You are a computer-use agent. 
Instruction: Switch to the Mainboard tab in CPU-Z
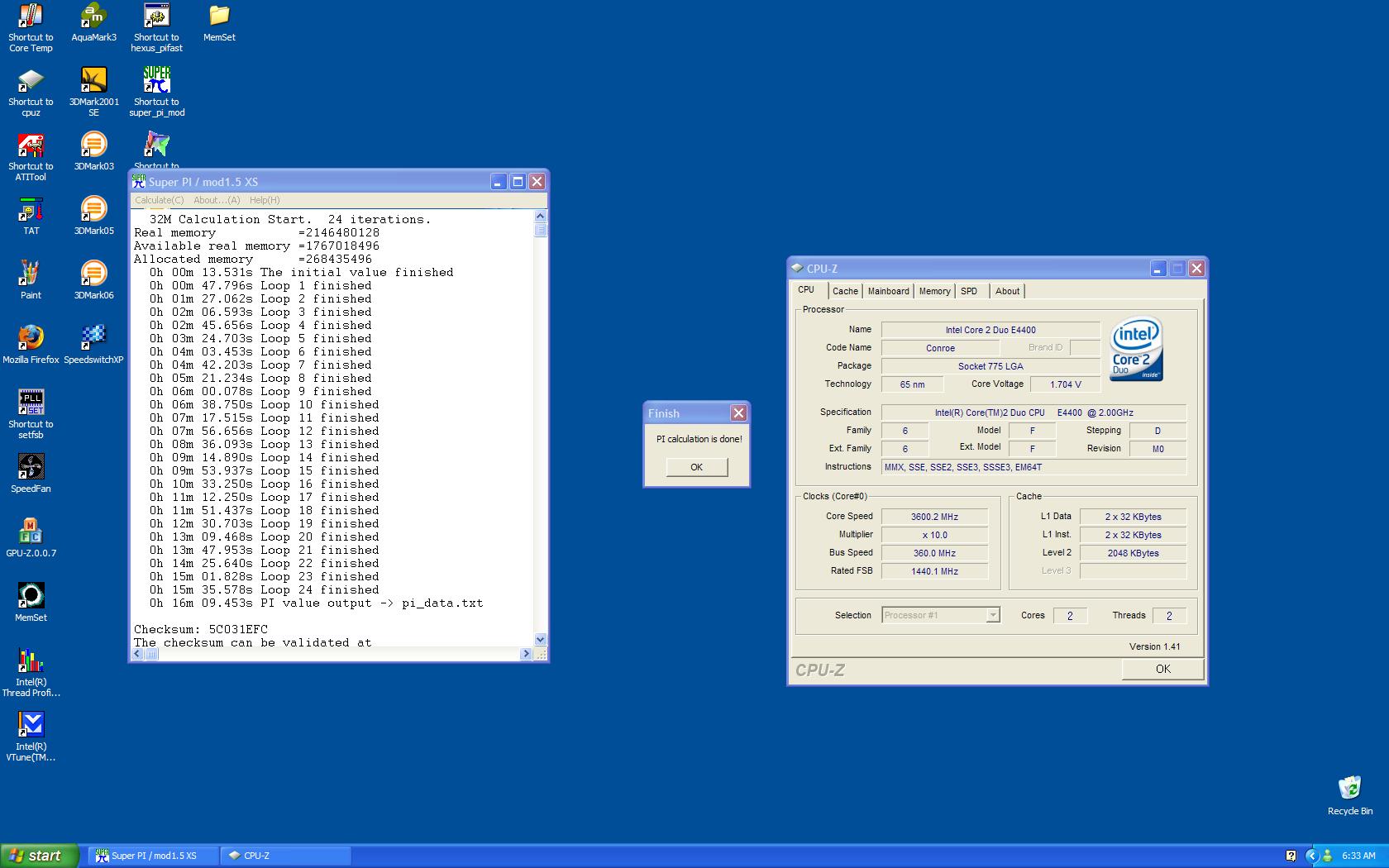[888, 291]
